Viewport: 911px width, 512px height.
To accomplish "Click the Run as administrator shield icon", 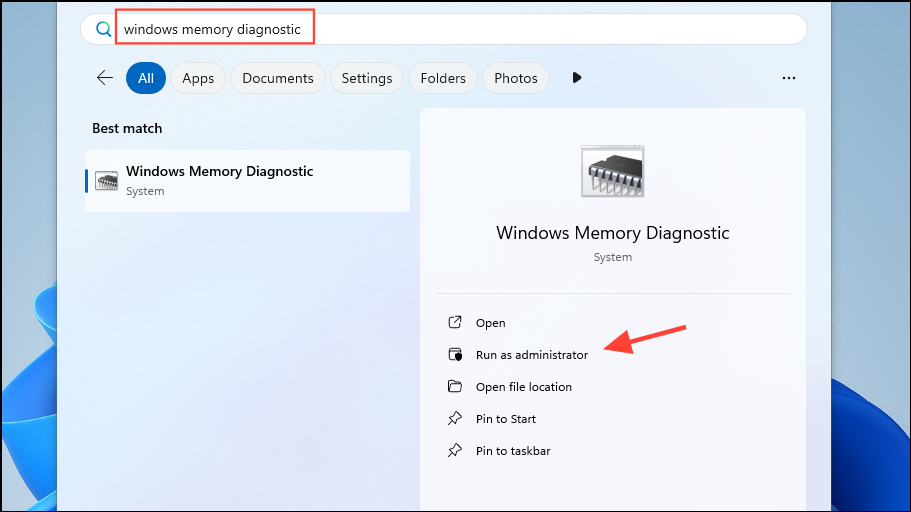I will click(455, 354).
